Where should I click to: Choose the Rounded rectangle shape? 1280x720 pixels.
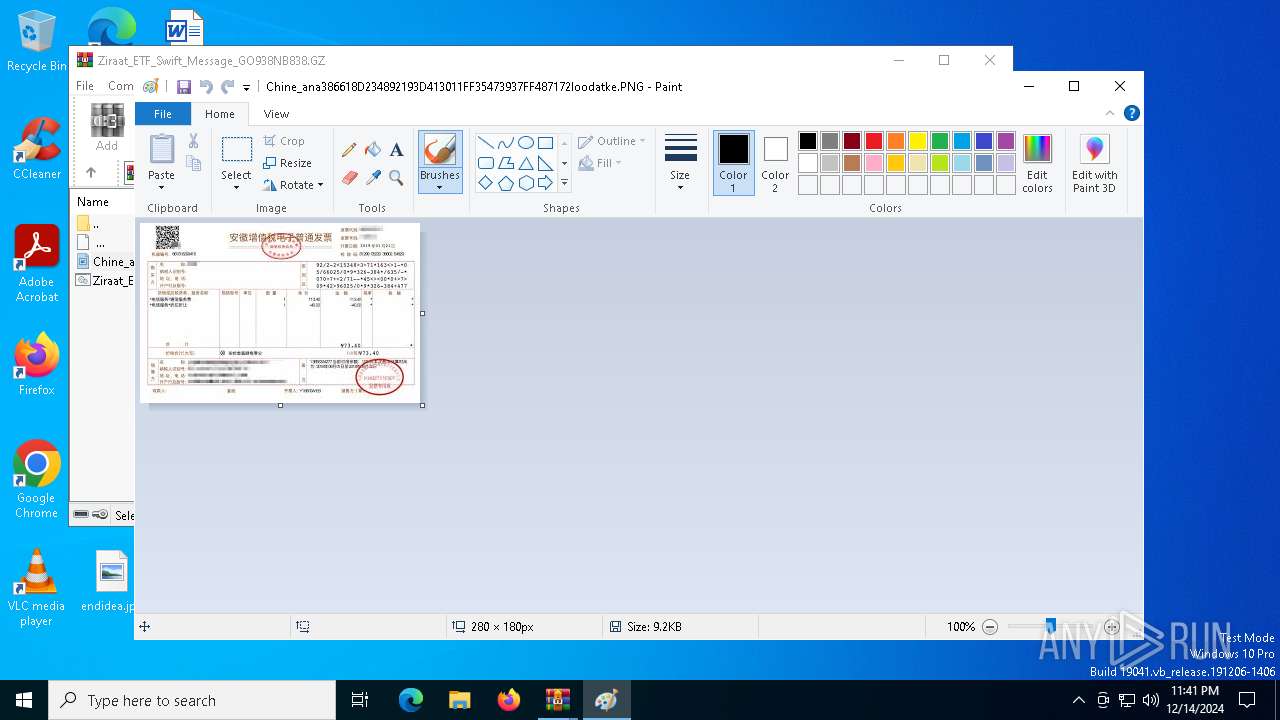[485, 163]
